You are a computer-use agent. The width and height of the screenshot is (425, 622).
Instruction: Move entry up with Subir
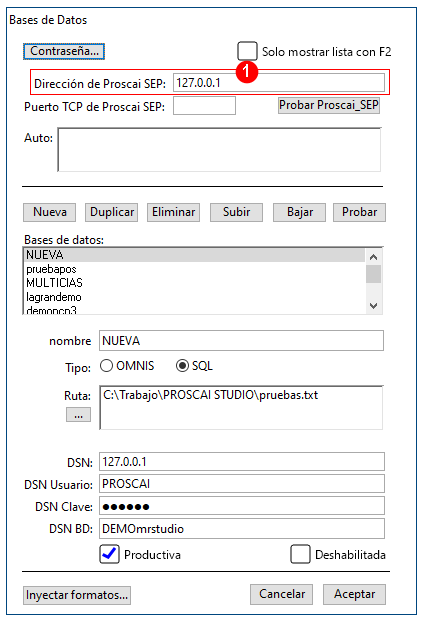(236, 212)
